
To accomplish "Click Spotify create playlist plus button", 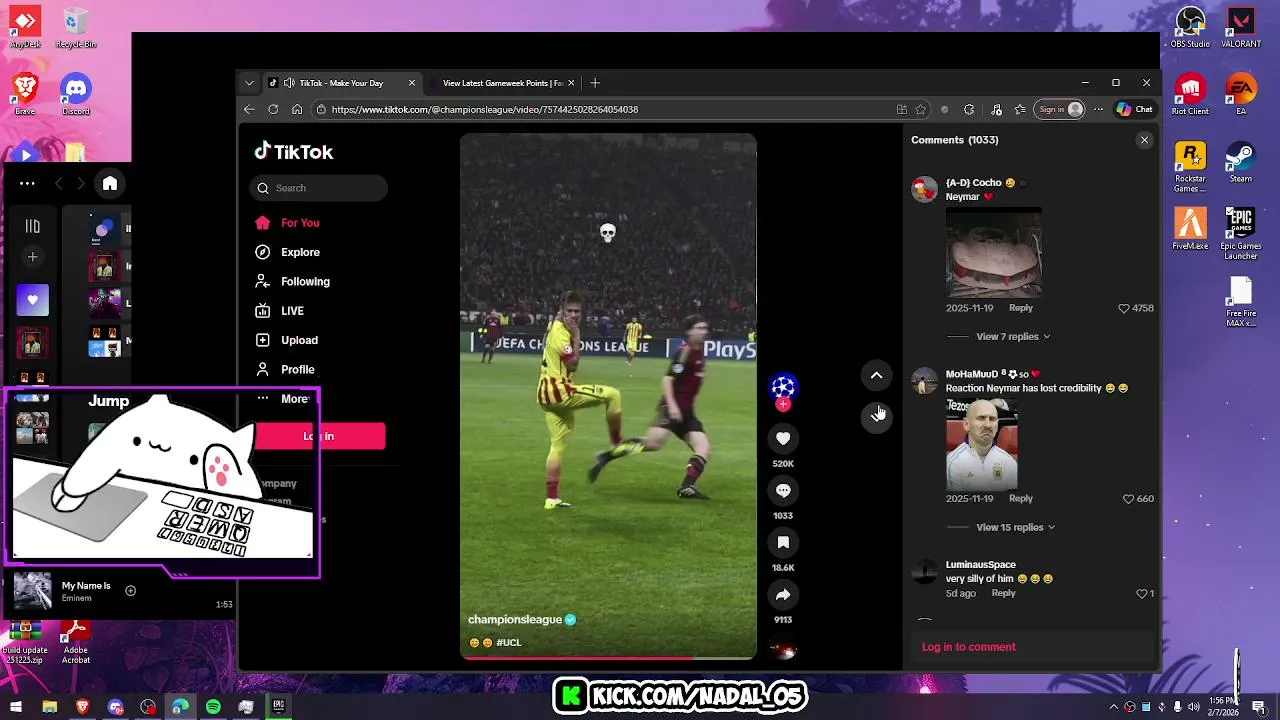I will click(32, 257).
